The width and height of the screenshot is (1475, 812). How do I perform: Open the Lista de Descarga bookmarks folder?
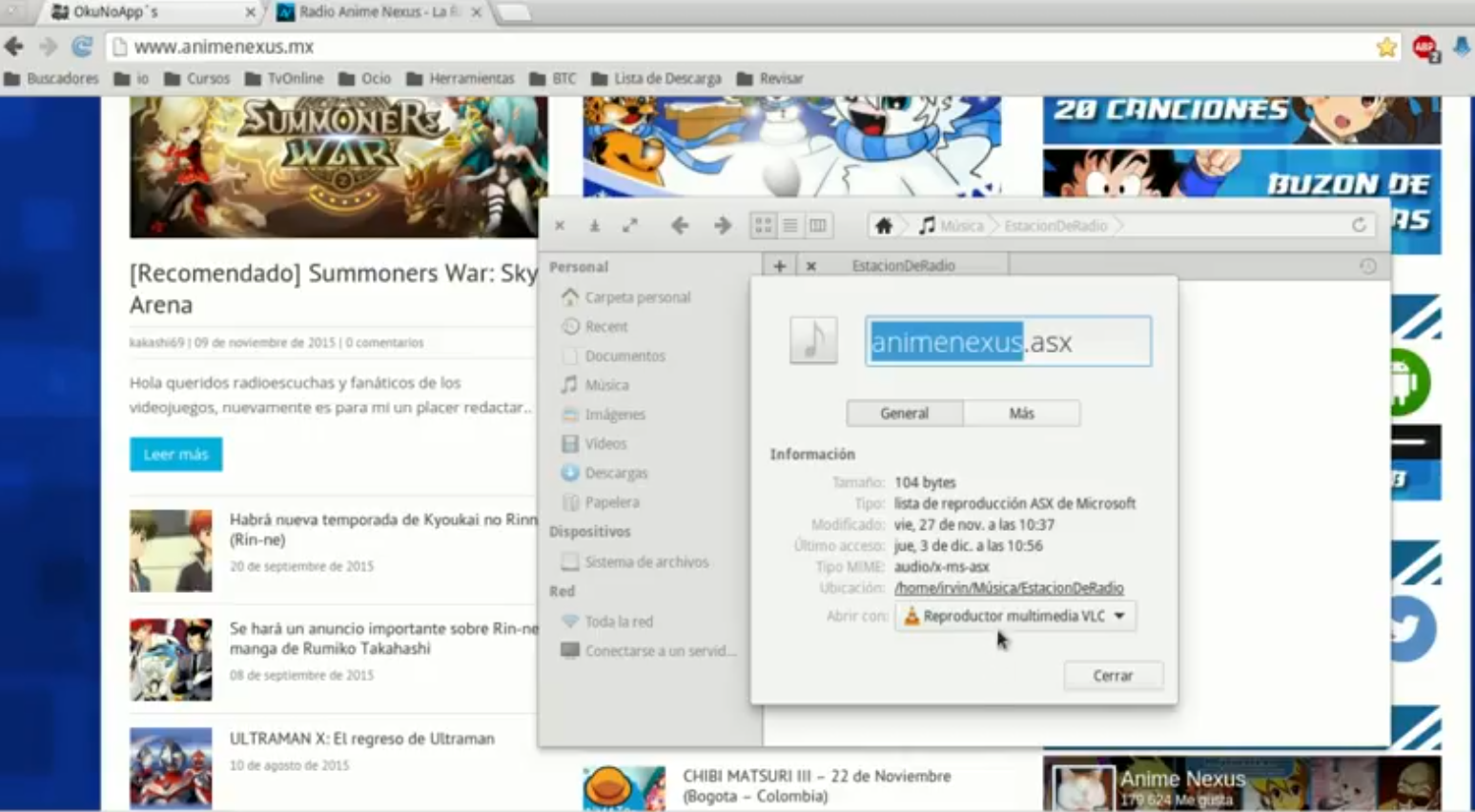pyautogui.click(x=656, y=78)
